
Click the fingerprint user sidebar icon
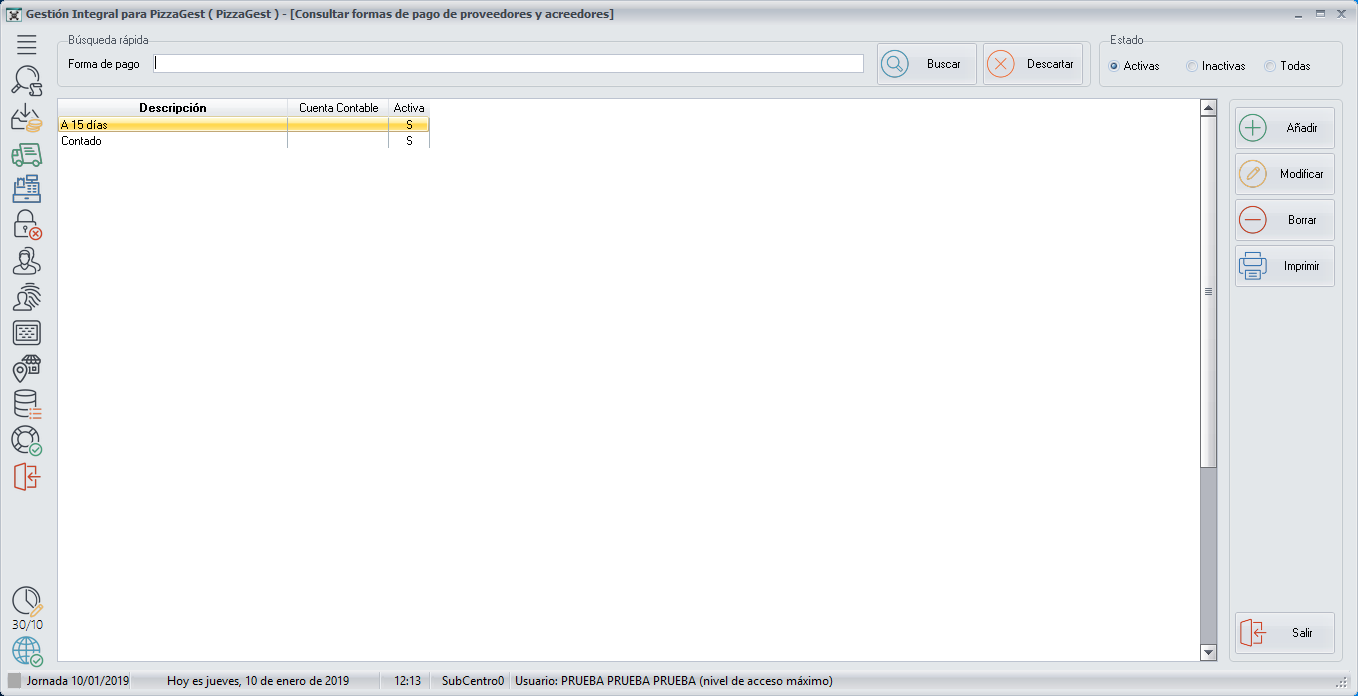27,297
